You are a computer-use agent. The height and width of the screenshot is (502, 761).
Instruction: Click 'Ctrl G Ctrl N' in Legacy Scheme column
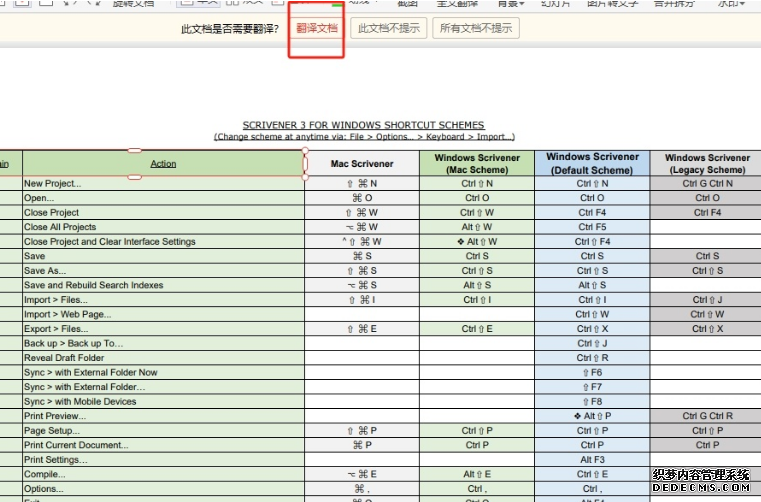point(707,184)
